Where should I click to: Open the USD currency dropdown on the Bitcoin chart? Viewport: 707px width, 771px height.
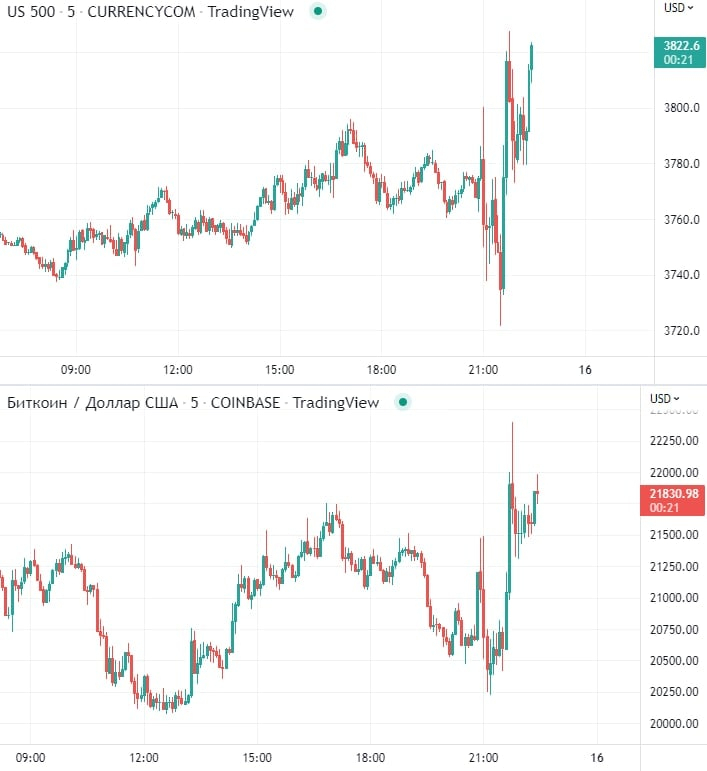click(x=664, y=399)
